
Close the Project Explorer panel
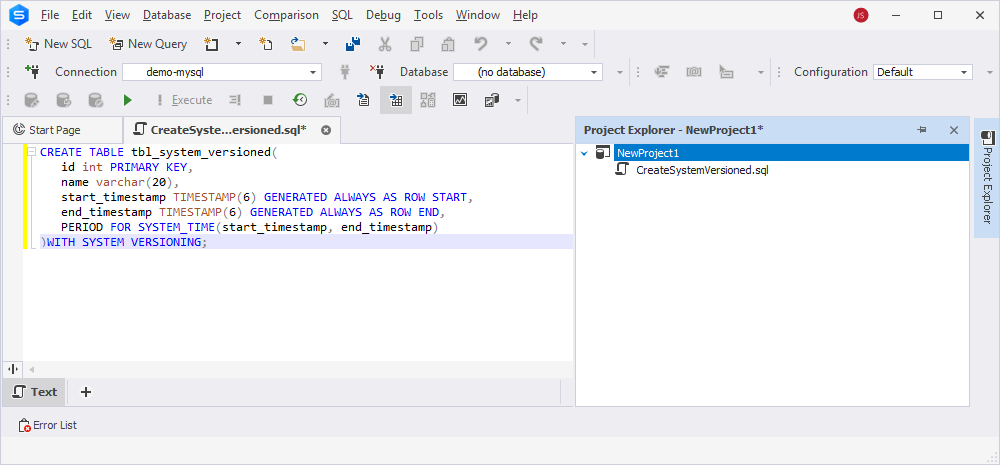954,130
